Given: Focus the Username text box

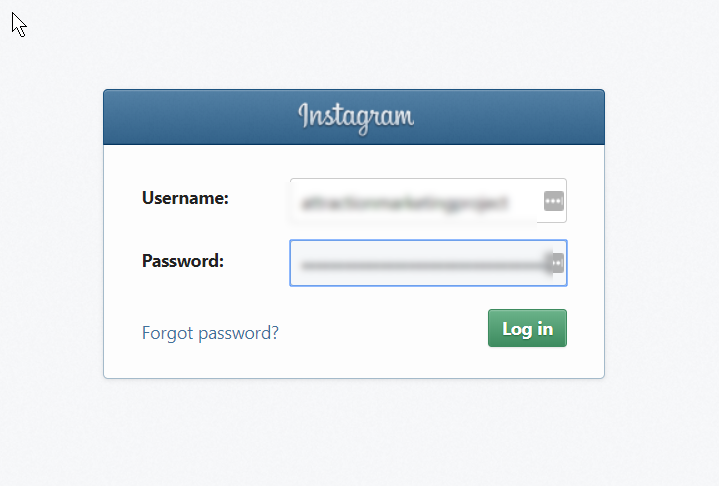Looking at the screenshot, I should [428, 201].
